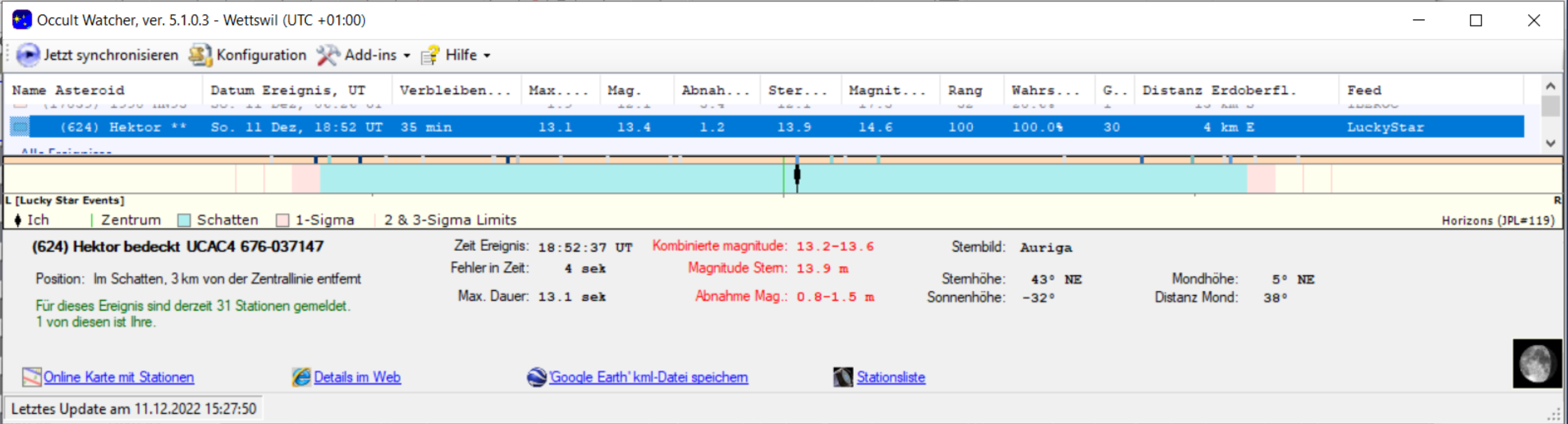Expand the Hilfe dropdown arrow
This screenshot has width=1568, height=424.
click(x=487, y=56)
